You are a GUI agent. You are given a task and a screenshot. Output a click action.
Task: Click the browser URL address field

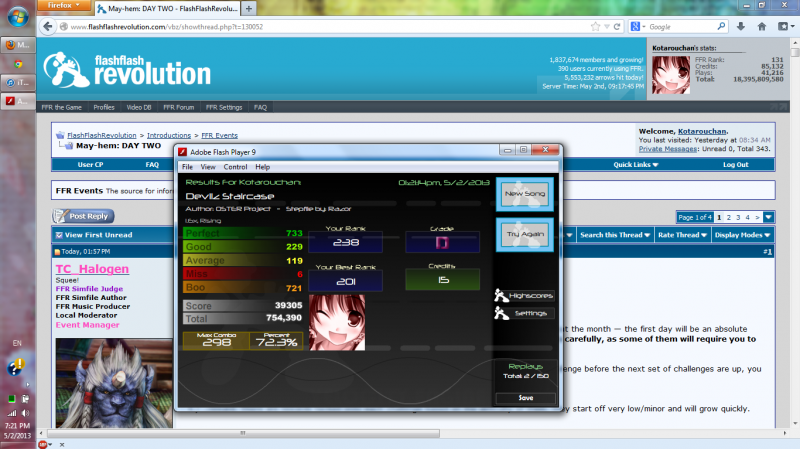(327, 27)
